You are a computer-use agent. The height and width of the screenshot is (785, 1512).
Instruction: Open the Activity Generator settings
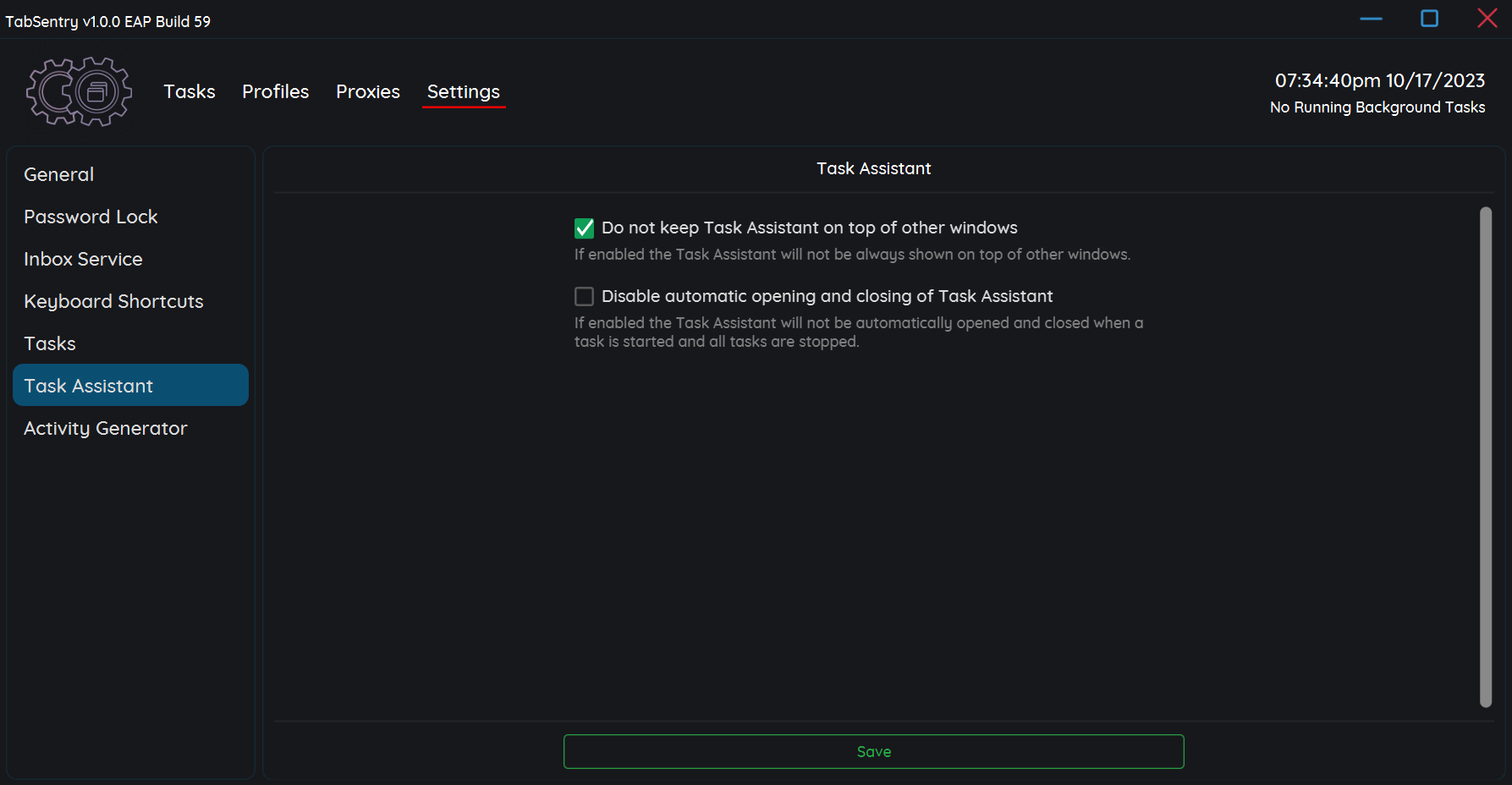(x=106, y=428)
